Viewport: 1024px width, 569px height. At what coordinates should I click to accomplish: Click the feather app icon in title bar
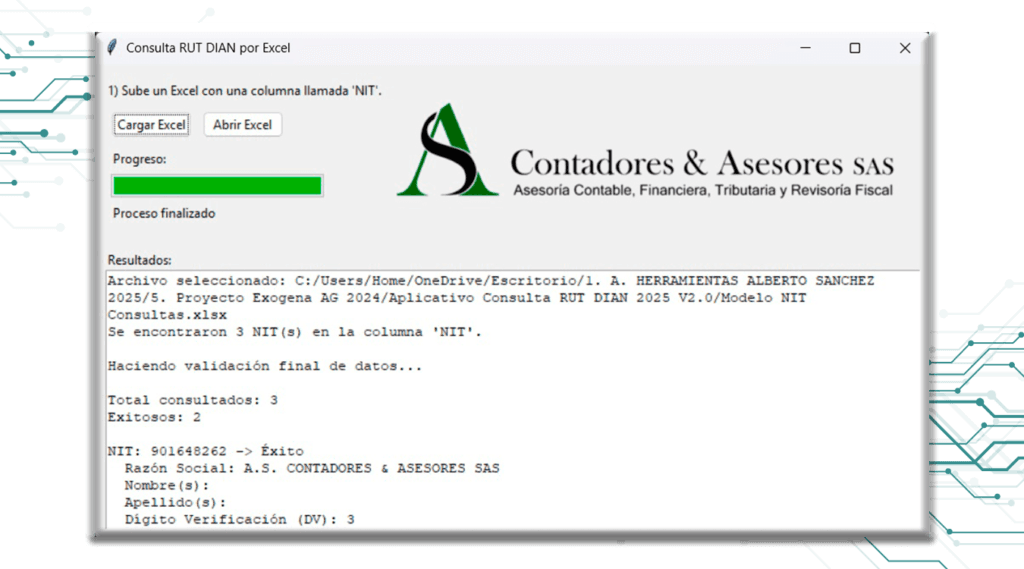pyautogui.click(x=112, y=48)
